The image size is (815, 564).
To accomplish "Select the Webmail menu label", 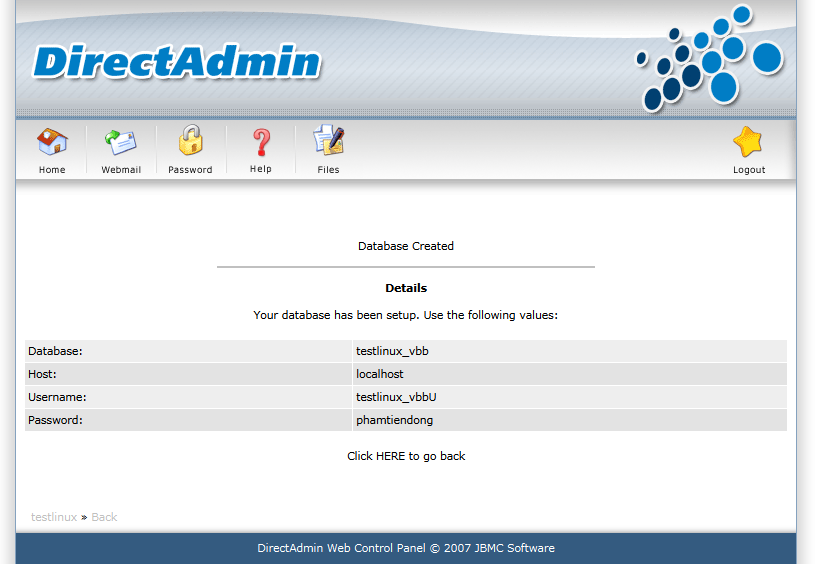I will (x=121, y=170).
